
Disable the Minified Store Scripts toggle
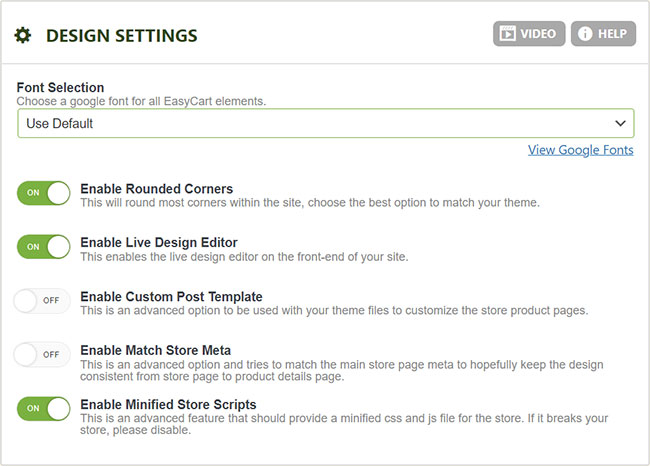click(44, 408)
